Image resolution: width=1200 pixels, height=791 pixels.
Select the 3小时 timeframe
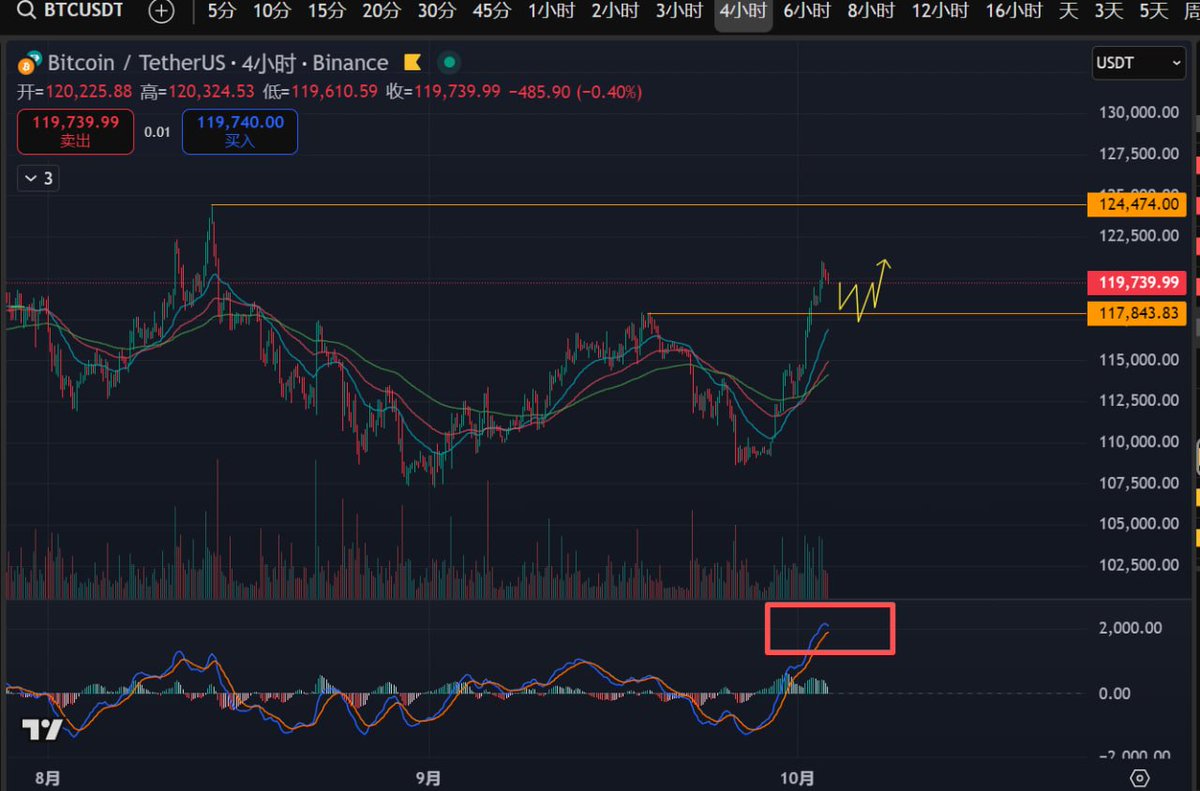pyautogui.click(x=678, y=12)
